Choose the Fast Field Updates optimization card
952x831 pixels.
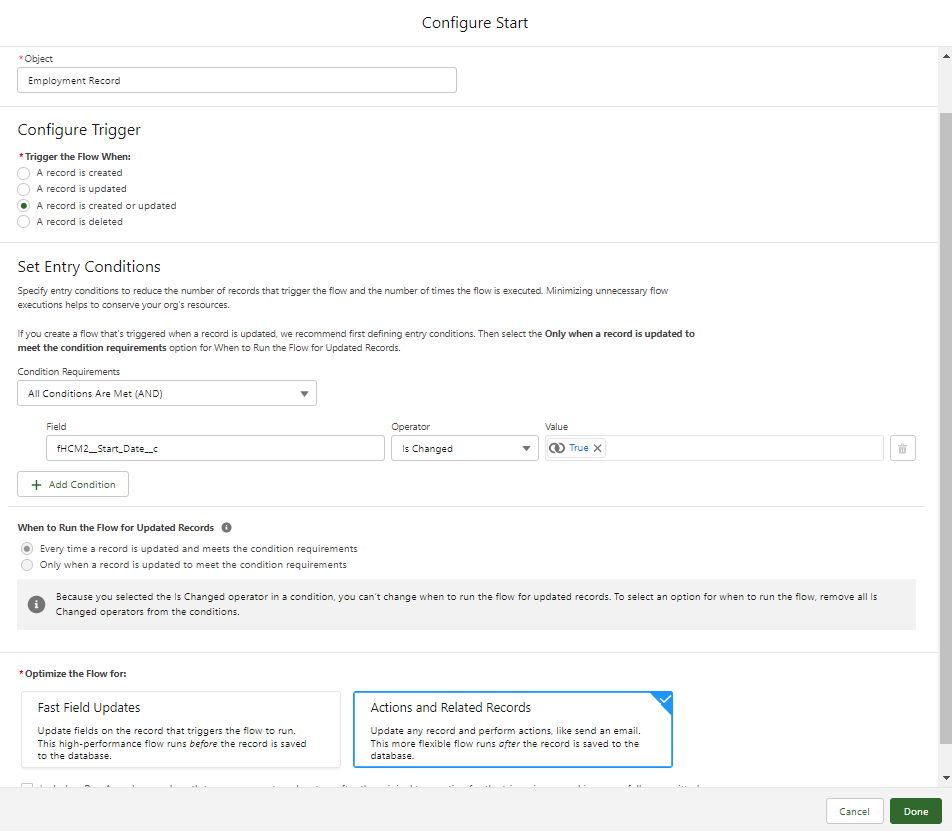click(x=181, y=729)
